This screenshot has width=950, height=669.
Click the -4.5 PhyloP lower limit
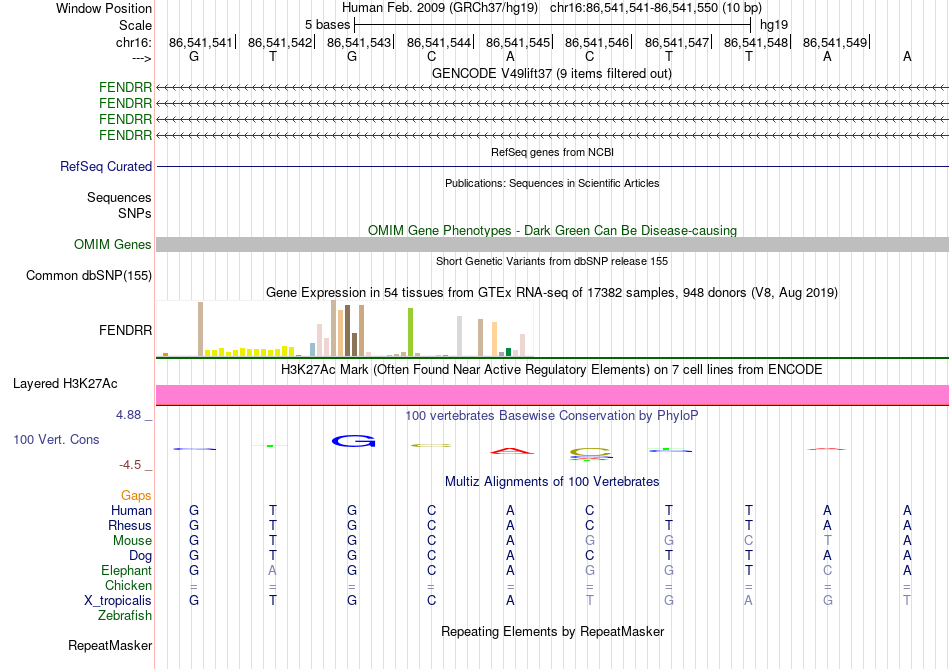pyautogui.click(x=130, y=465)
